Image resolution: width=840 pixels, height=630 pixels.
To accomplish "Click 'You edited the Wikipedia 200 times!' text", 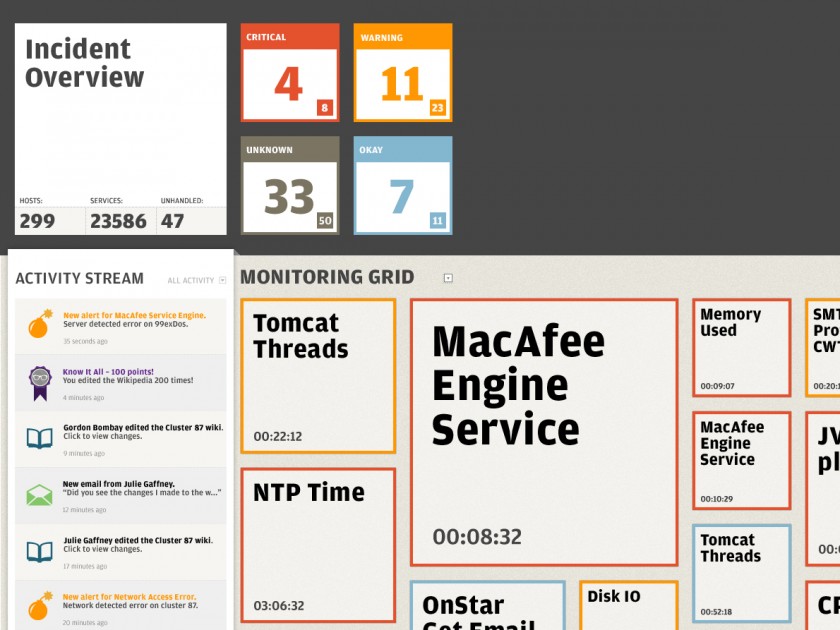I will (128, 380).
